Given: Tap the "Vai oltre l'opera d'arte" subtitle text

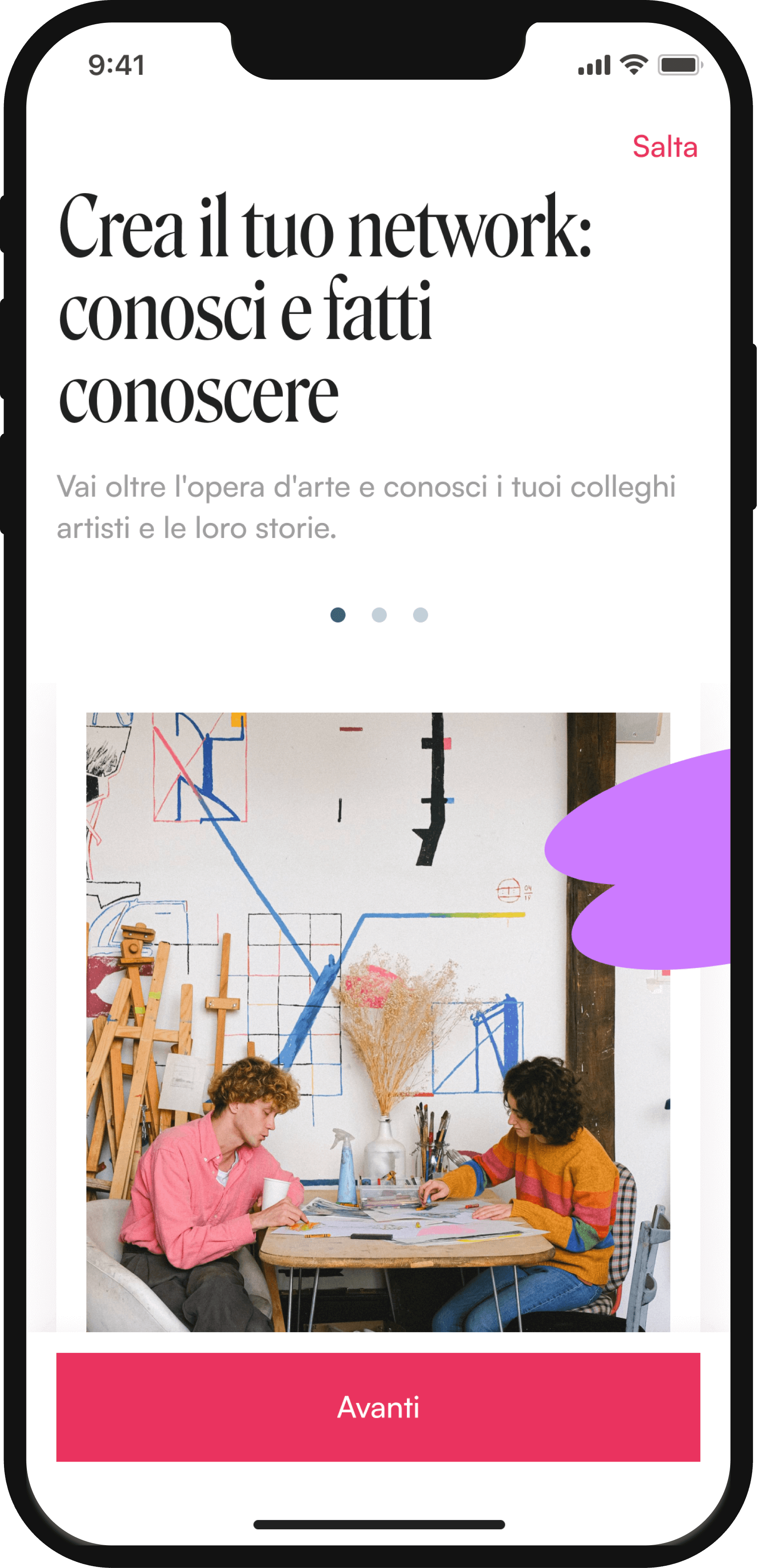Looking at the screenshot, I should click(366, 507).
